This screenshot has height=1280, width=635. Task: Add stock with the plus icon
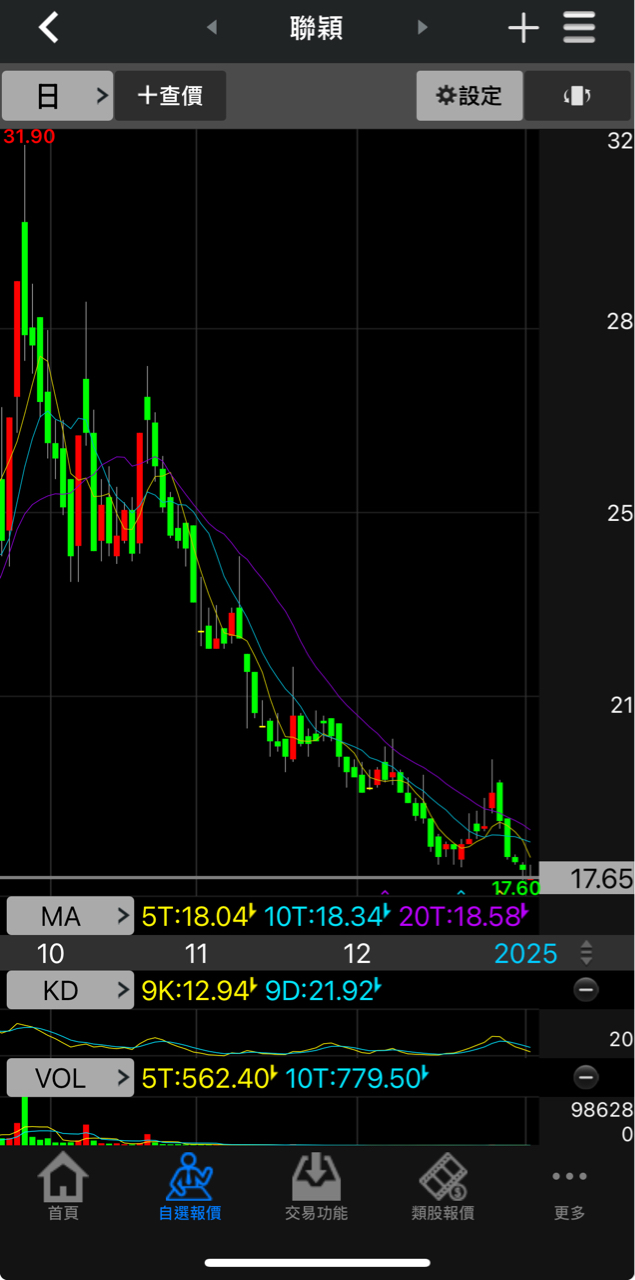(523, 28)
